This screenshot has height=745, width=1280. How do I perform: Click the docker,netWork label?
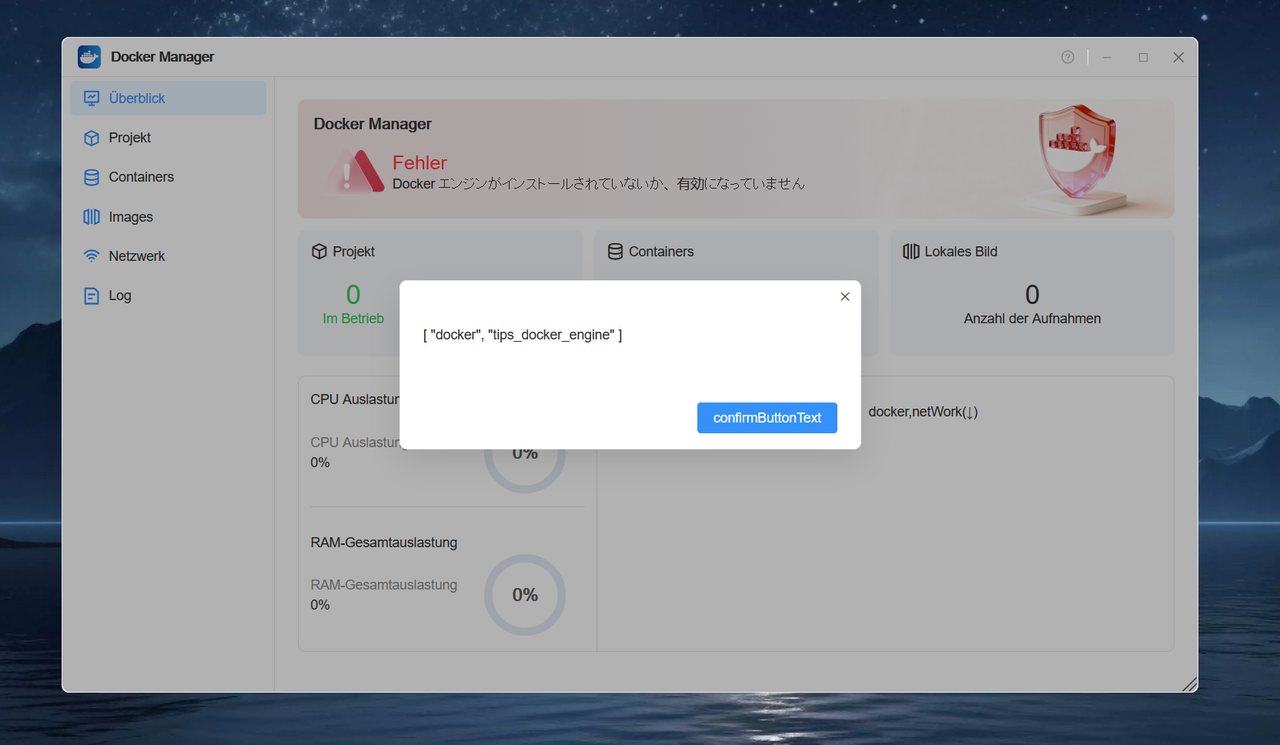coord(923,412)
